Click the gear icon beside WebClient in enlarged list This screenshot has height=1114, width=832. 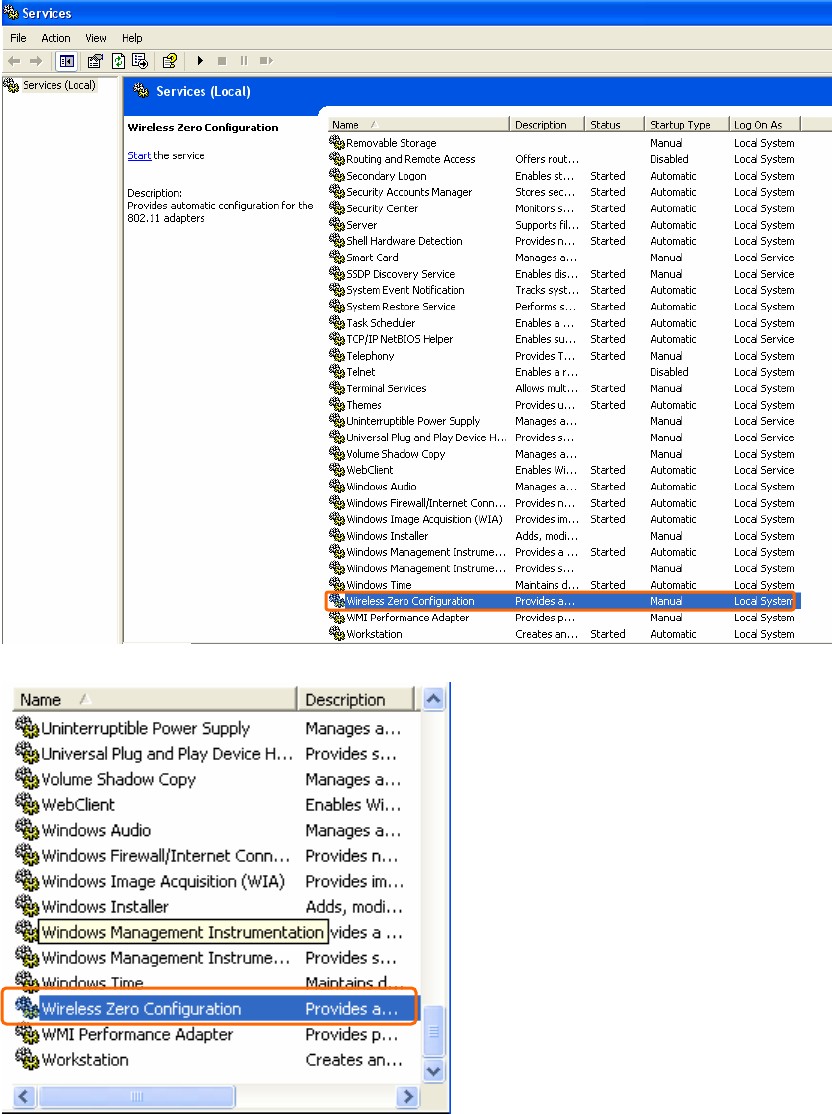click(27, 804)
